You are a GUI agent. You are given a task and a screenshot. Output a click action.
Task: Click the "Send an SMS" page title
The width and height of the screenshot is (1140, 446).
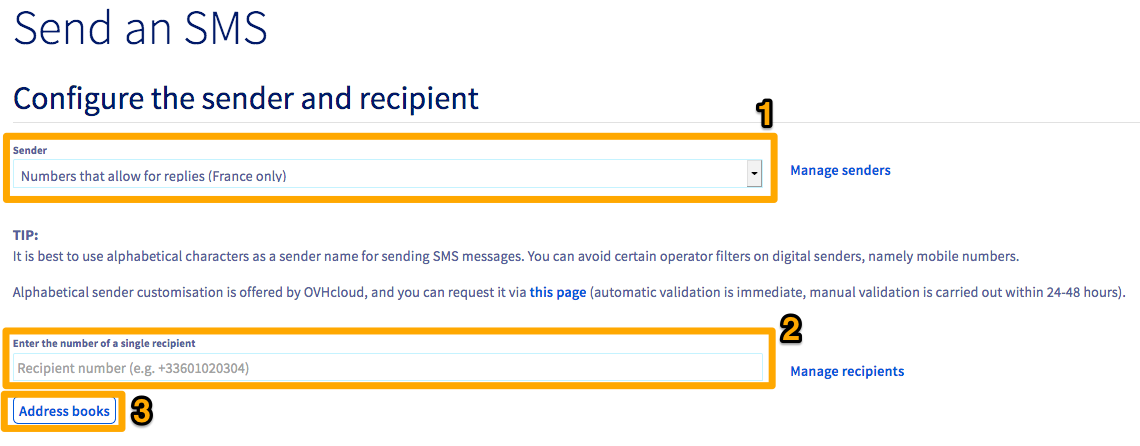[140, 30]
